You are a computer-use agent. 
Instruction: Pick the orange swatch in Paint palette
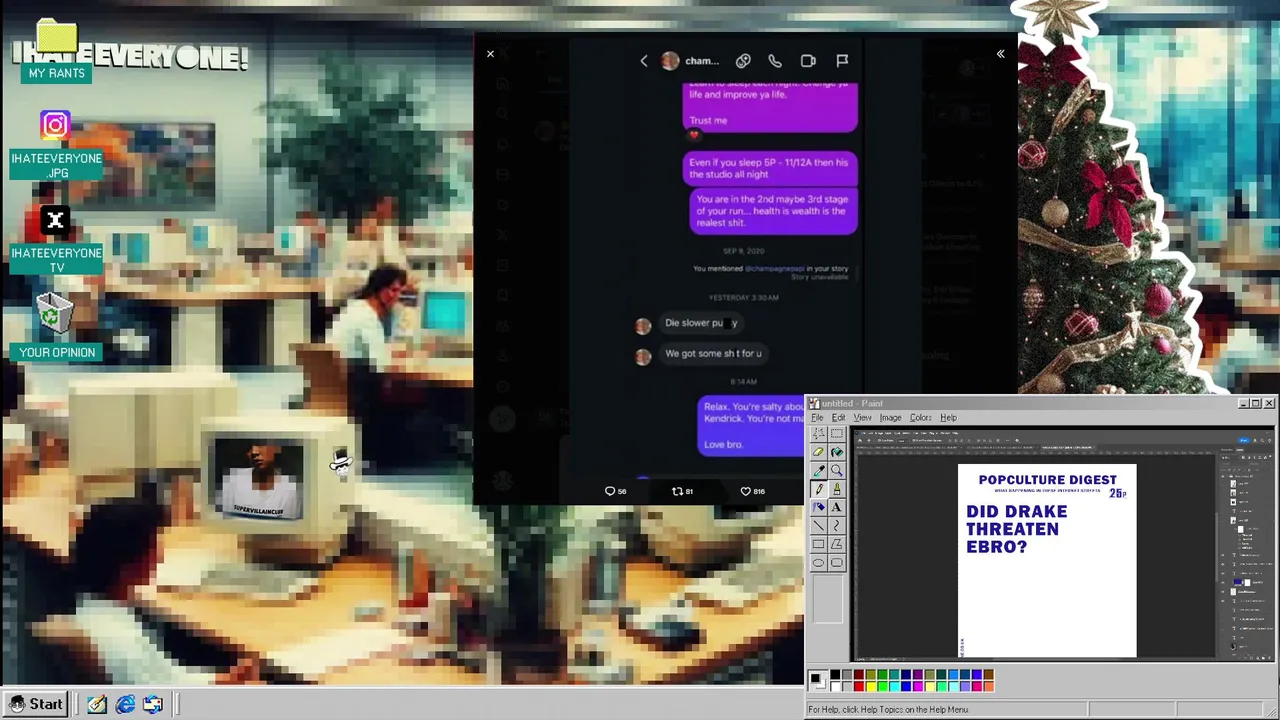click(988, 687)
